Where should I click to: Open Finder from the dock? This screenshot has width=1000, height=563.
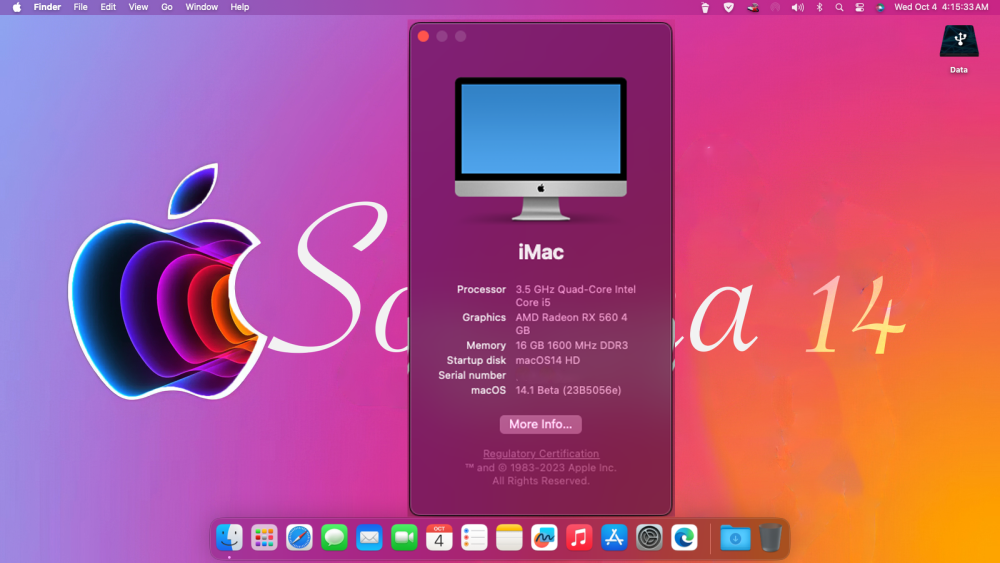tap(229, 537)
